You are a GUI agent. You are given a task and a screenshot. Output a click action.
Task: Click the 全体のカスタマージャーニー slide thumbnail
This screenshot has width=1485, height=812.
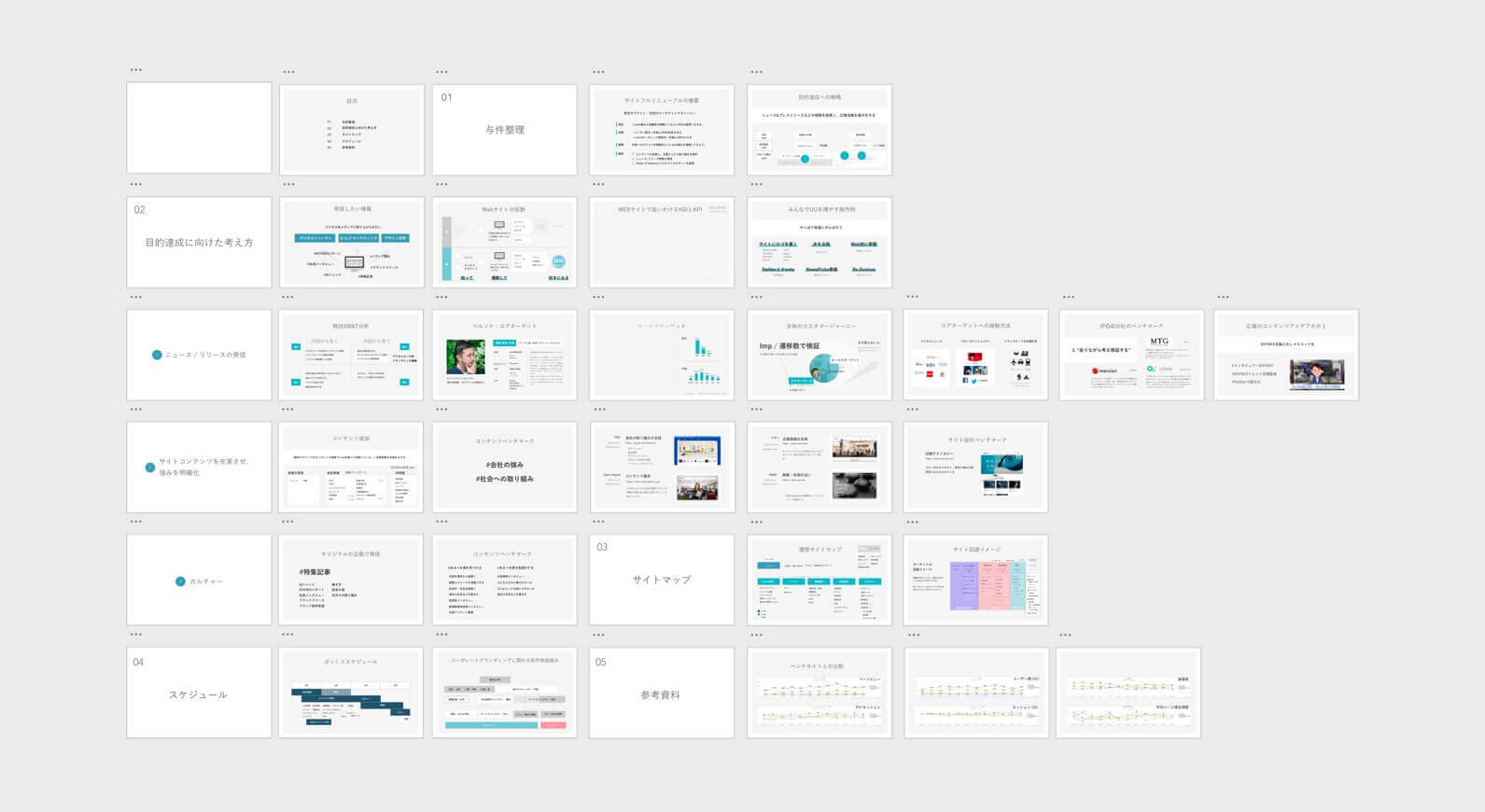pos(820,355)
